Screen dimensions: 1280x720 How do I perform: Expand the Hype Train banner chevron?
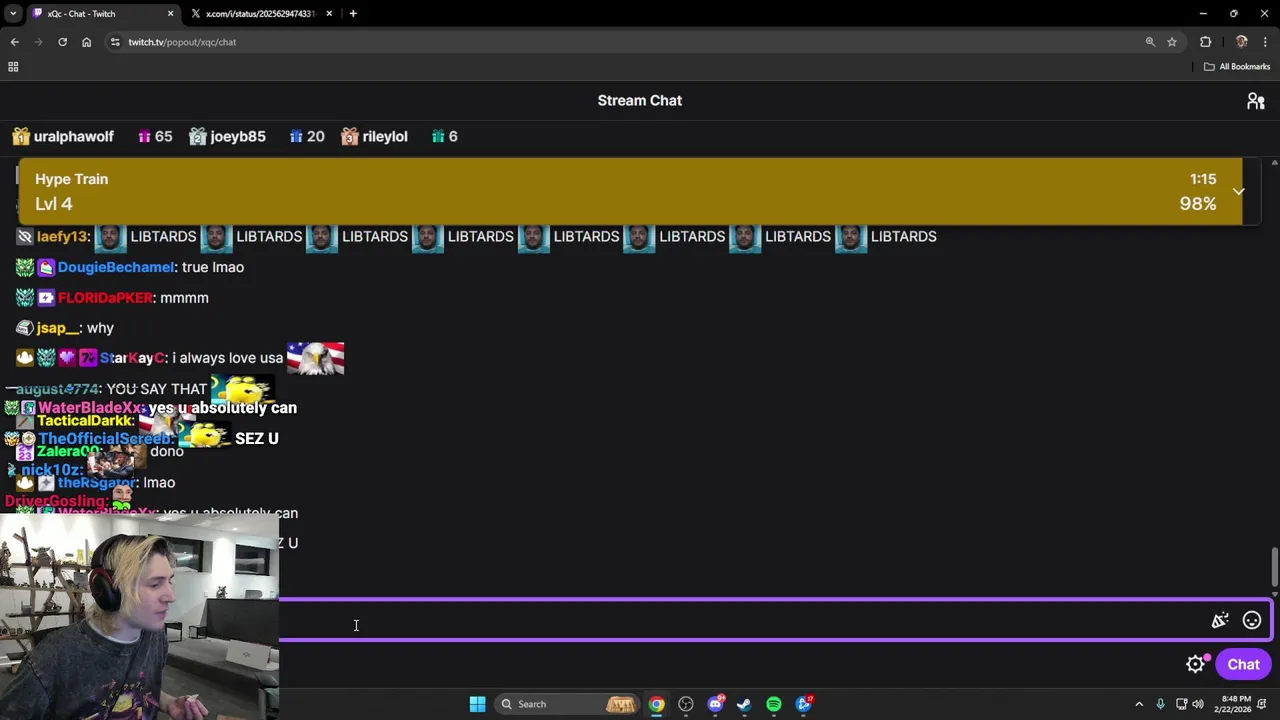coord(1238,191)
